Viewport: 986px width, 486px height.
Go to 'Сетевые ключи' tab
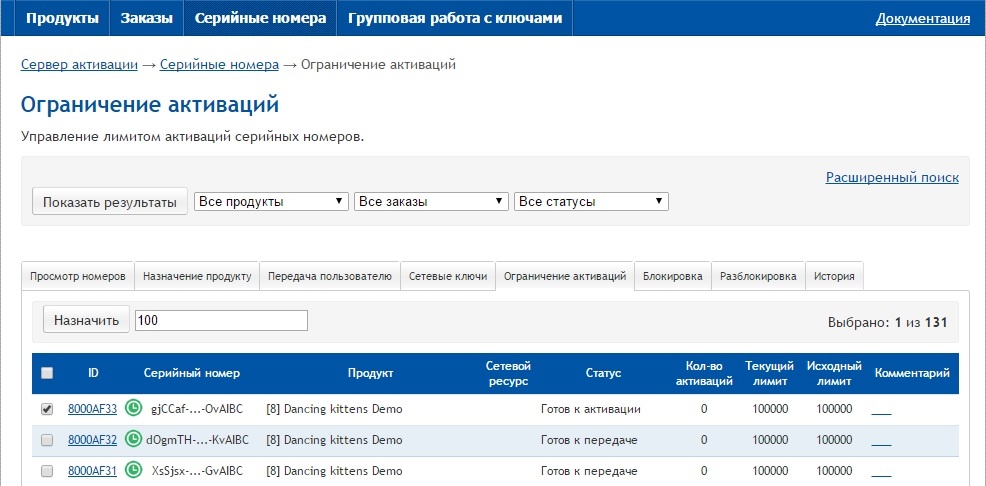(448, 276)
